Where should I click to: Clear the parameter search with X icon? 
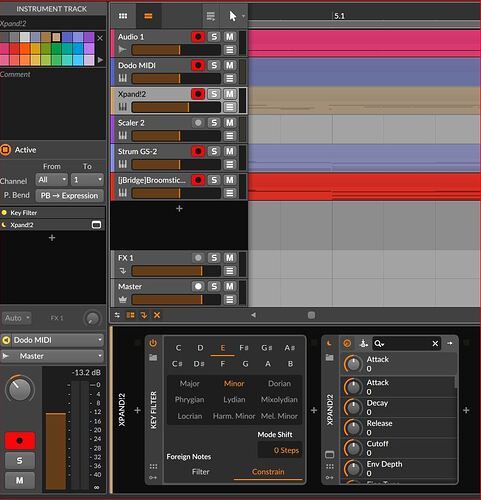[435, 343]
